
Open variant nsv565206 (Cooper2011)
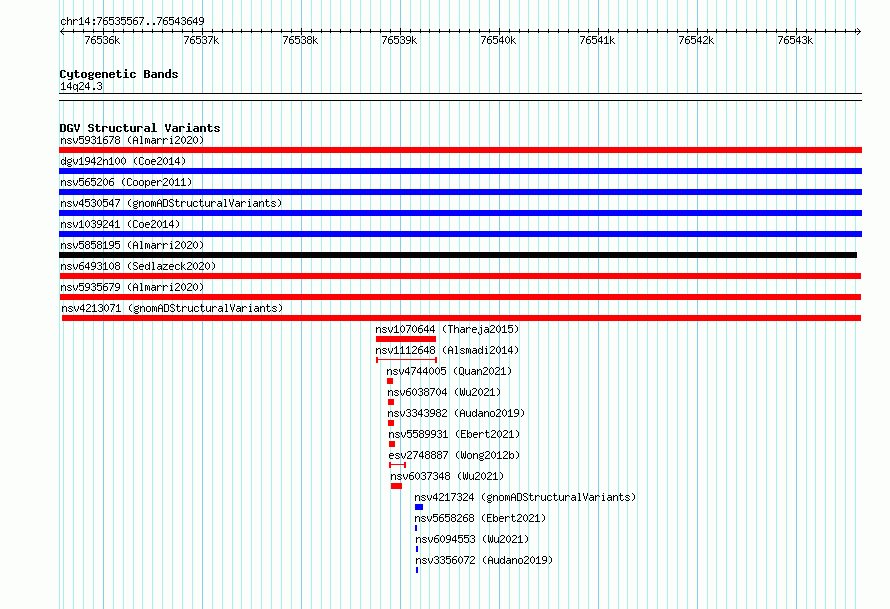126,182
